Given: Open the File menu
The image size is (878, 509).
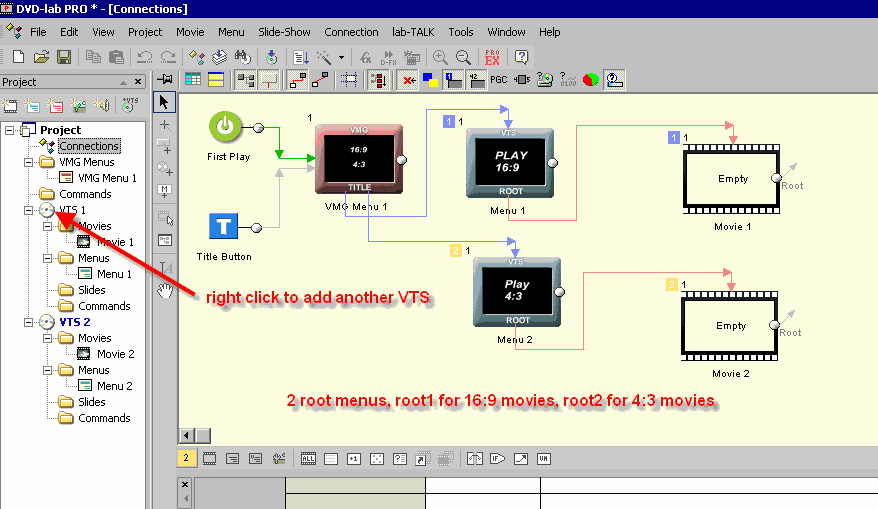Looking at the screenshot, I should tap(38, 32).
